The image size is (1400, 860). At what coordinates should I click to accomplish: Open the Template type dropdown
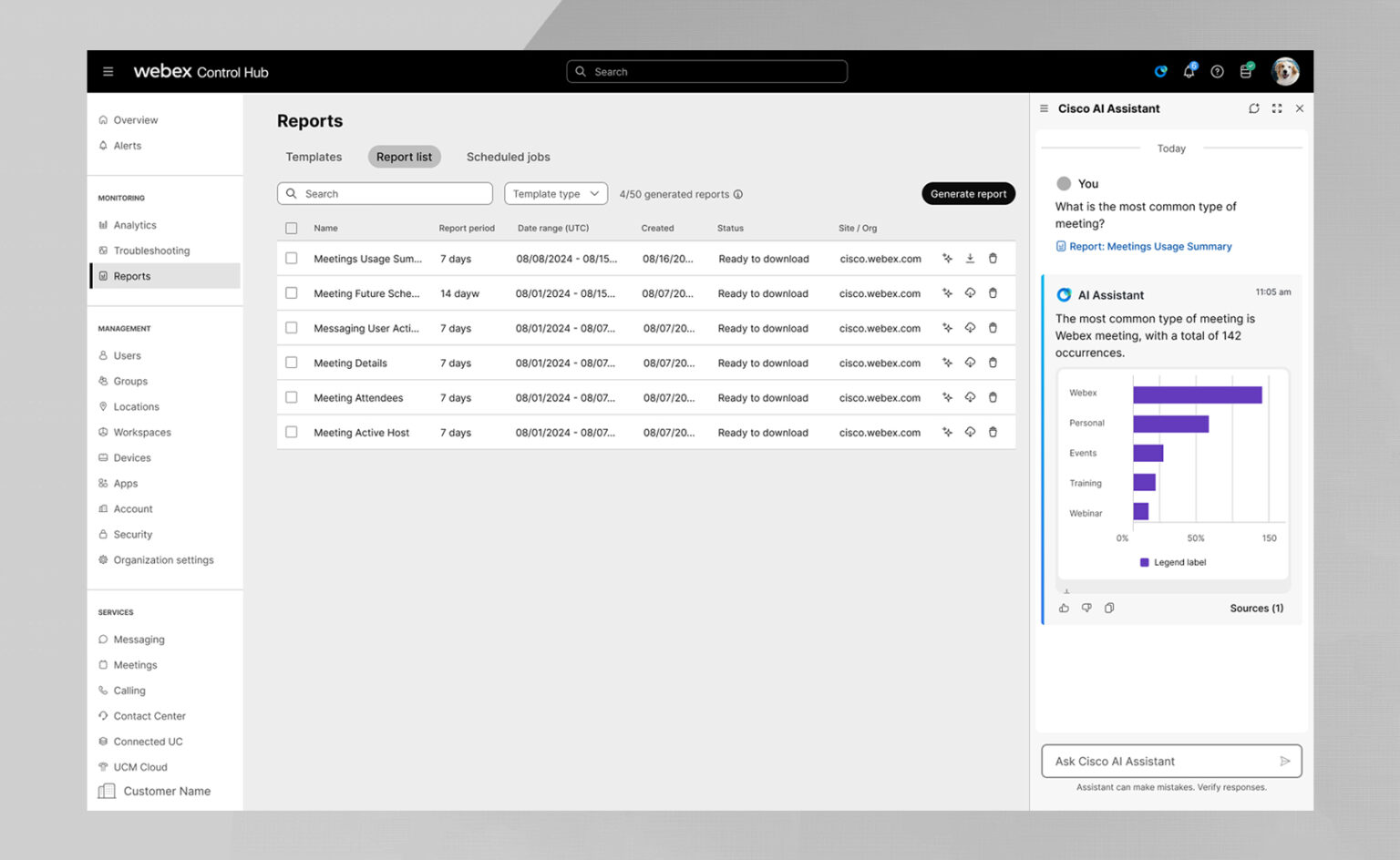click(555, 193)
